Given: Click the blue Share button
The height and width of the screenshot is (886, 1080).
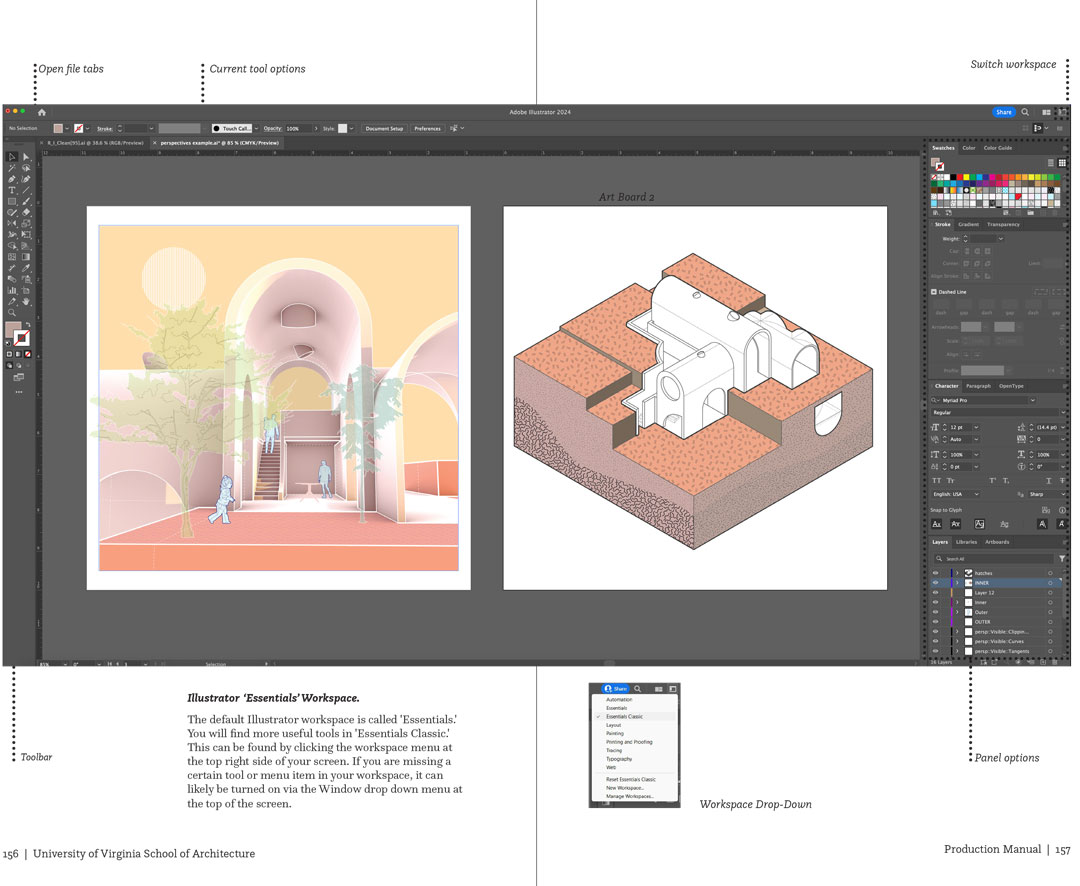Looking at the screenshot, I should coord(1003,113).
